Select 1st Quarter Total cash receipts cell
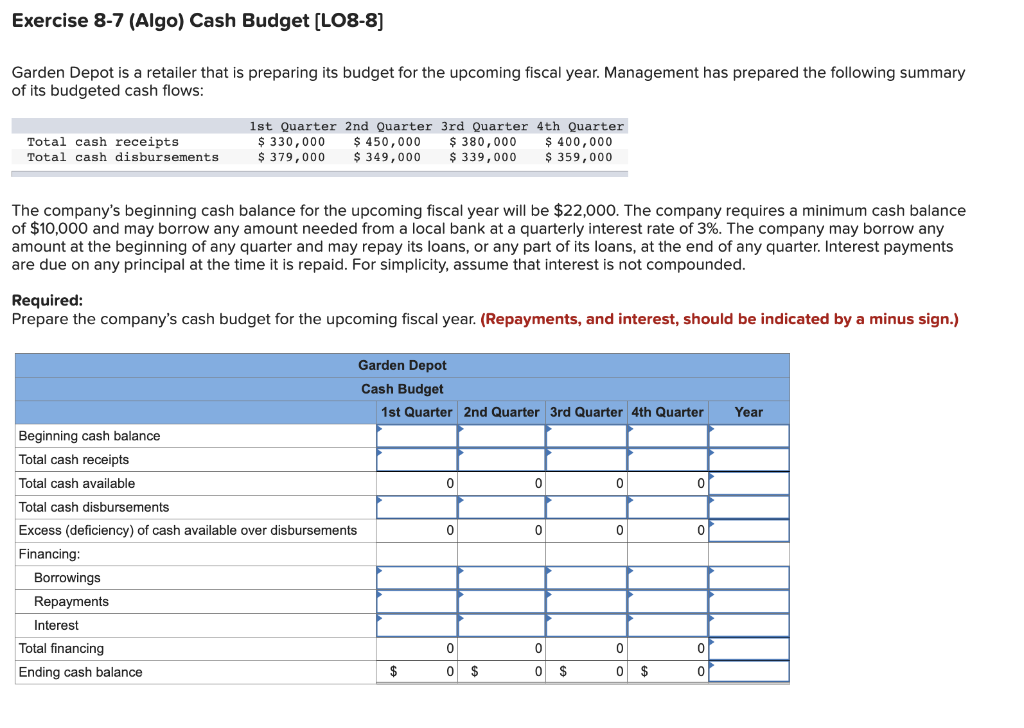This screenshot has width=1024, height=728. (x=417, y=460)
